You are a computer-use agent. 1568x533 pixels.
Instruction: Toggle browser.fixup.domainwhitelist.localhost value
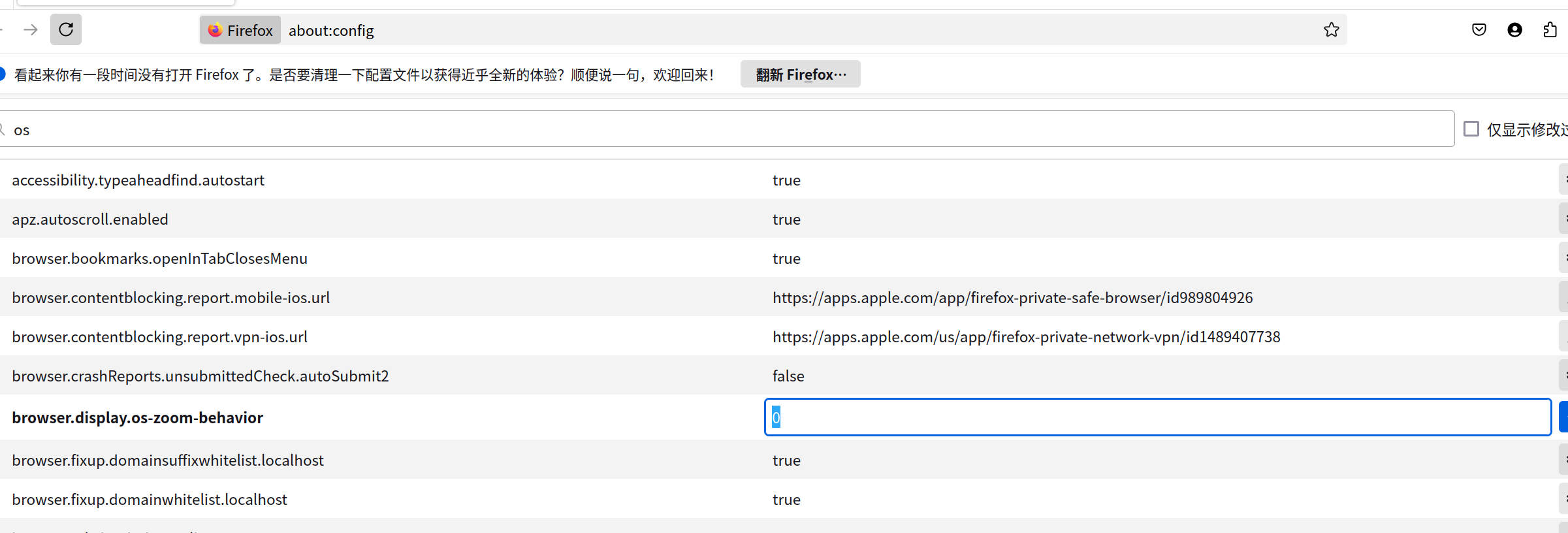[x=1563, y=499]
